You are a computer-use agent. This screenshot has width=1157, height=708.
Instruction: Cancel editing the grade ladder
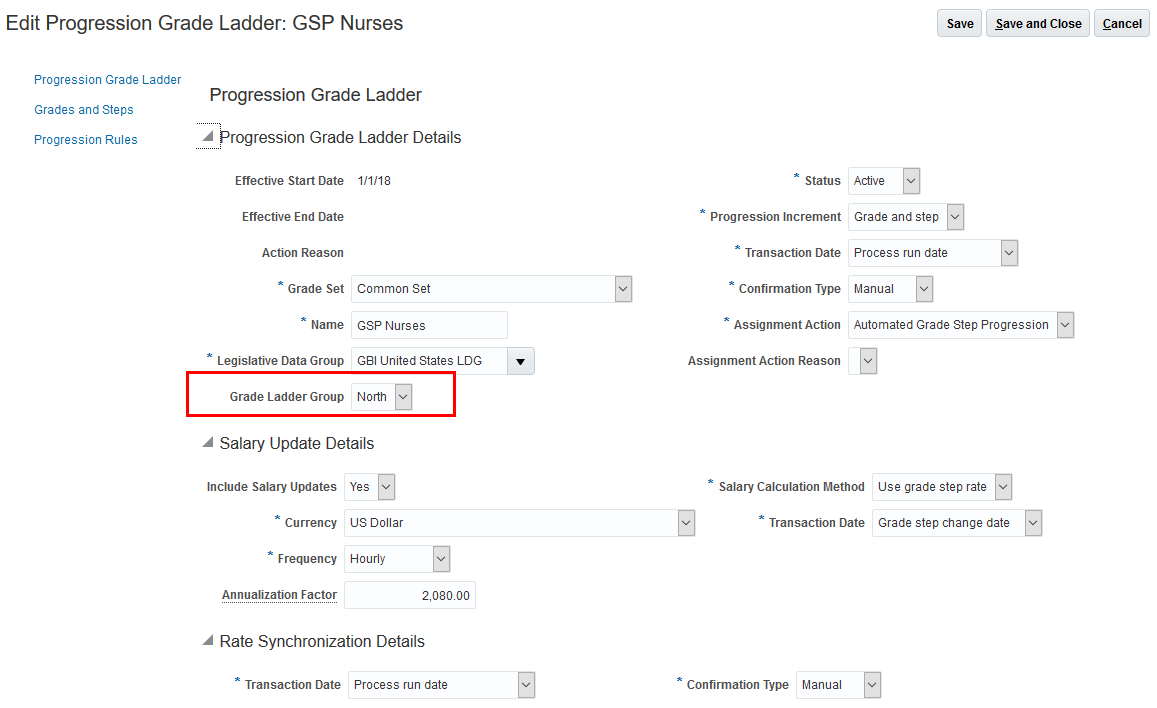1122,24
